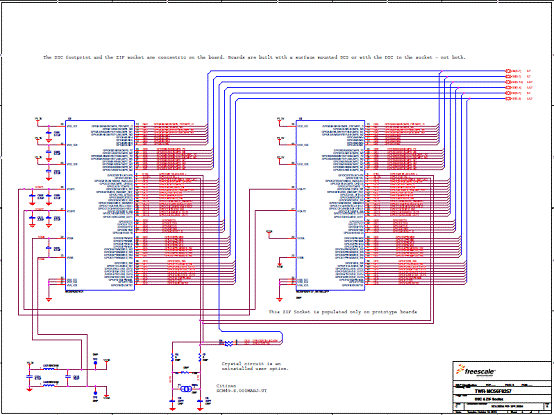Select the right vertical resistor above the crystal
The image size is (554, 415).
coord(200,357)
